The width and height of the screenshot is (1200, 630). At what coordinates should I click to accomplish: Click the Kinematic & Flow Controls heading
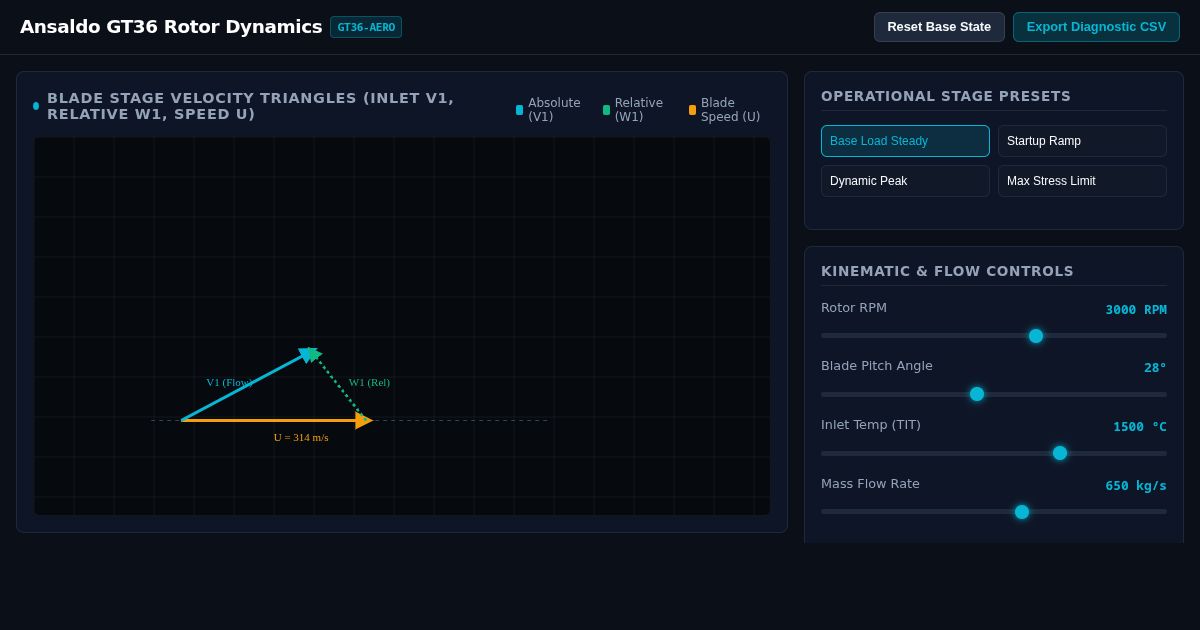(x=947, y=271)
